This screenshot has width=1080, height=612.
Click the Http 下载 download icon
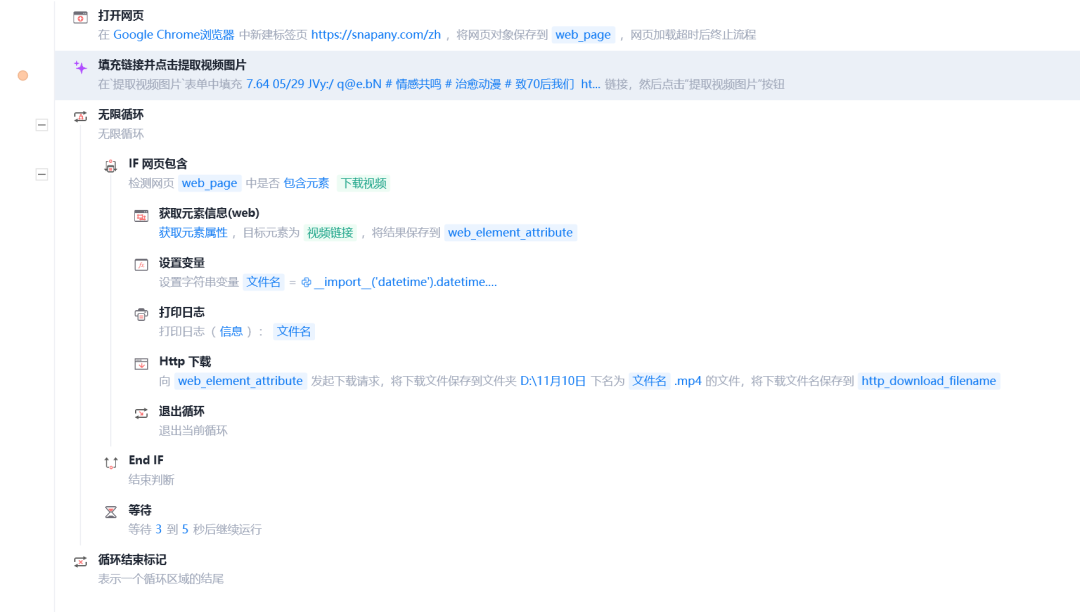tap(141, 363)
